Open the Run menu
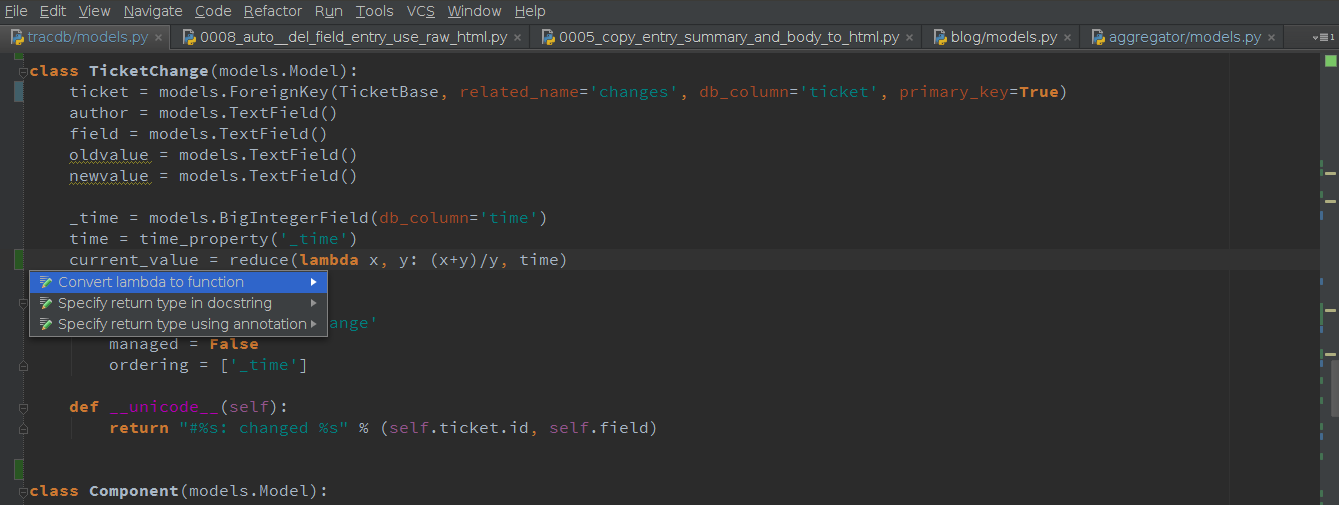 pos(328,11)
